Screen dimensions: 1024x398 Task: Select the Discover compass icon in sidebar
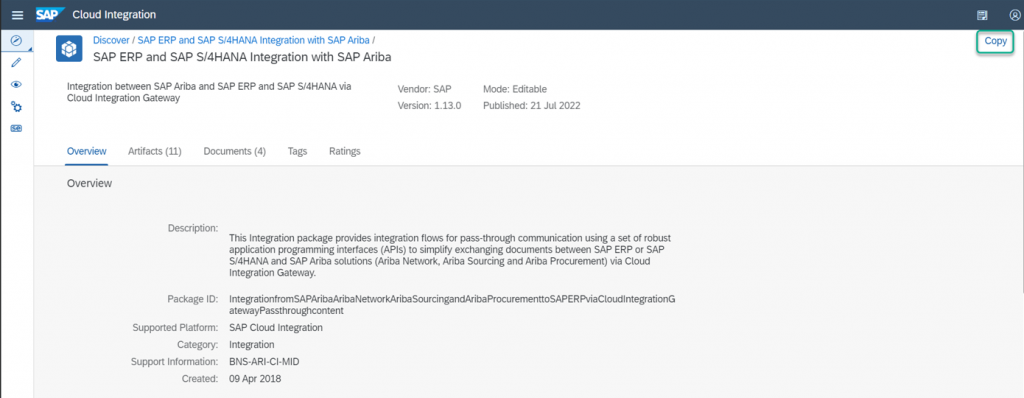tap(17, 41)
